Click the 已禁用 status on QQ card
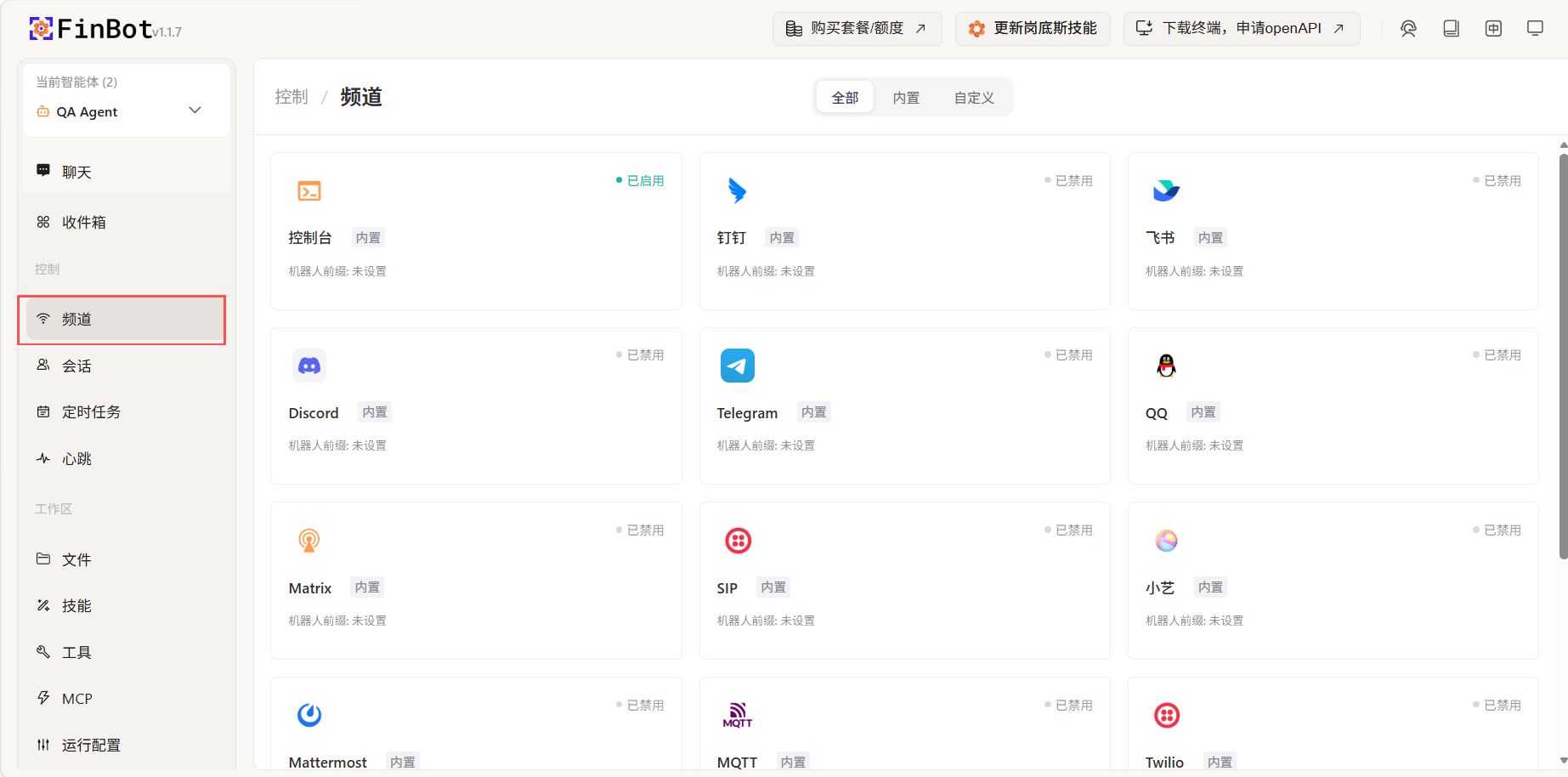Viewport: 1568px width, 777px height. tap(1497, 354)
